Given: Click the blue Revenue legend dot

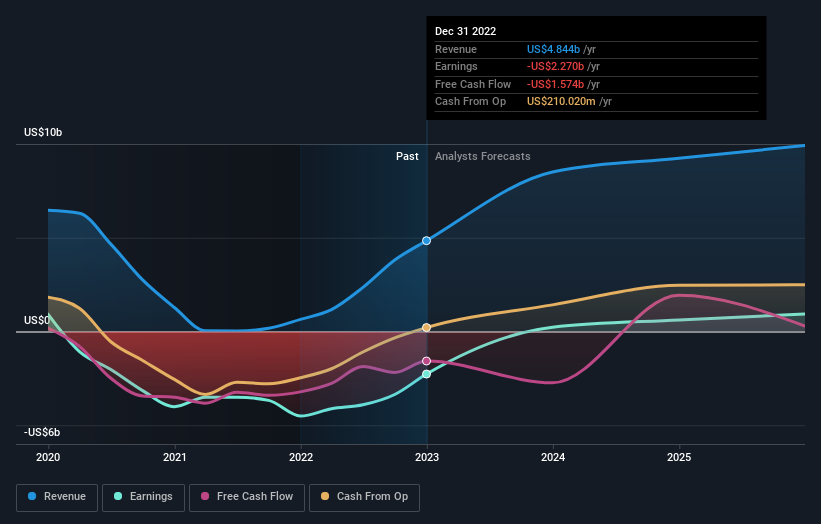Looking at the screenshot, I should 32,496.
